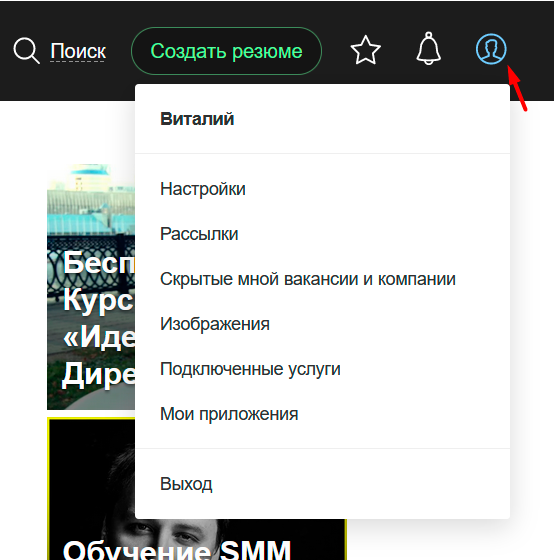Open the free course banner with embankment photo

(x=91, y=287)
